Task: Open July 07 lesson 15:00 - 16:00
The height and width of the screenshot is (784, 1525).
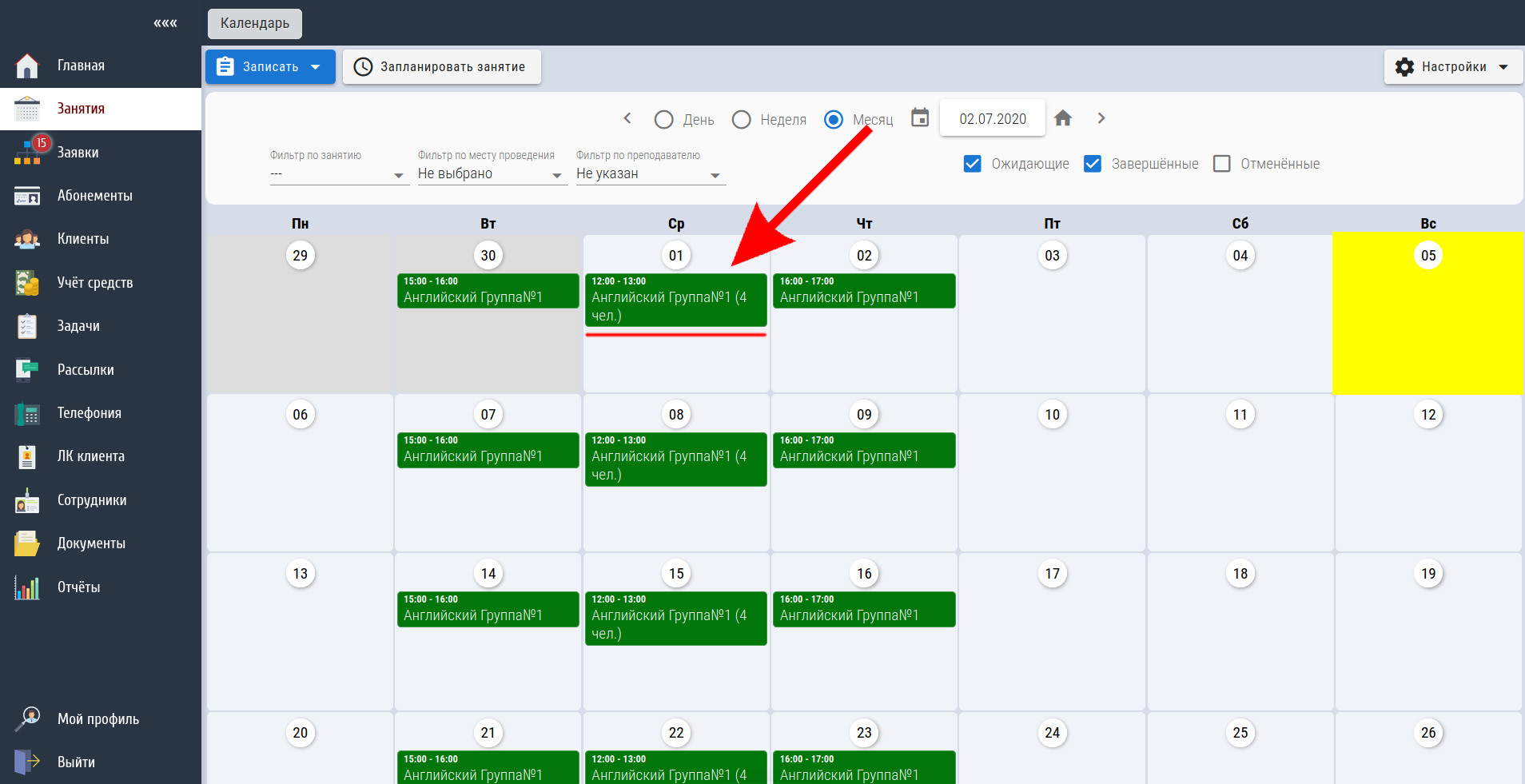Action: click(488, 450)
